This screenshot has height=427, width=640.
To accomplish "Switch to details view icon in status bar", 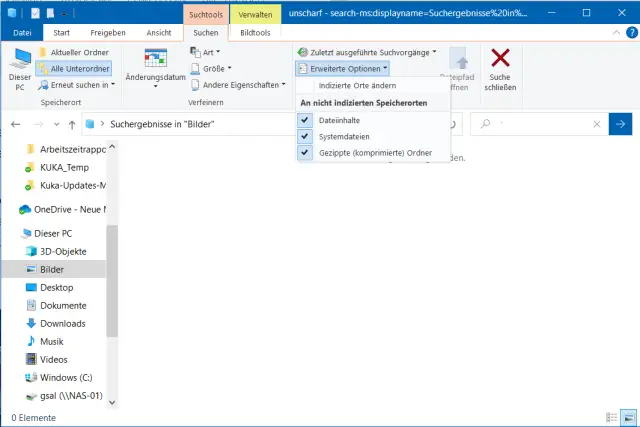I will pyautogui.click(x=611, y=417).
